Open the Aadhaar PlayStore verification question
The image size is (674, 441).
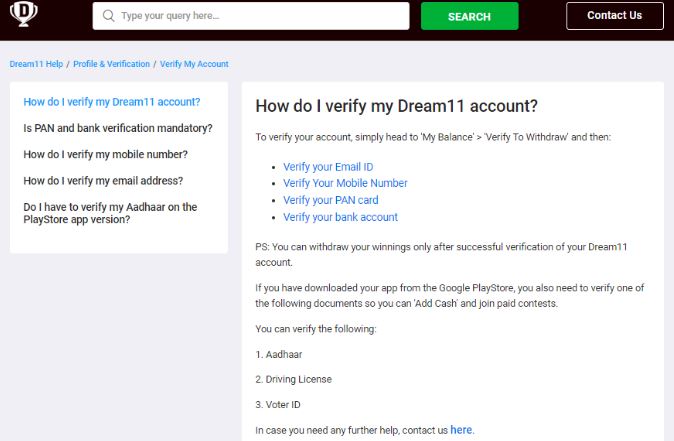coord(110,213)
